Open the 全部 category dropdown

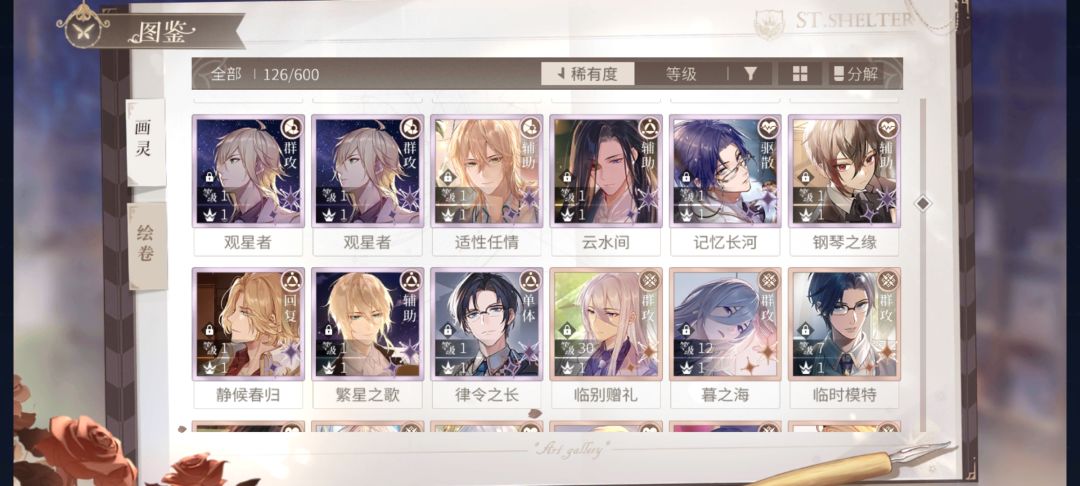tap(226, 74)
